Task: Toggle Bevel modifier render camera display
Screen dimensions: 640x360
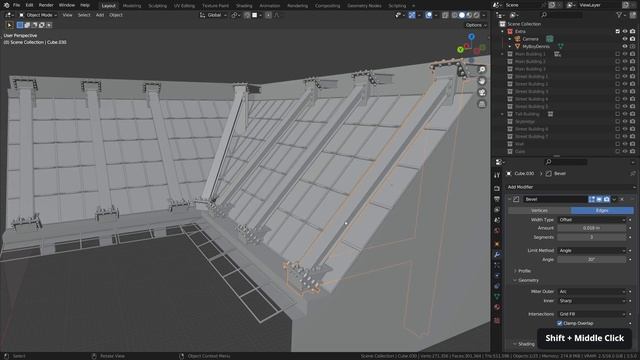Action: [607, 199]
